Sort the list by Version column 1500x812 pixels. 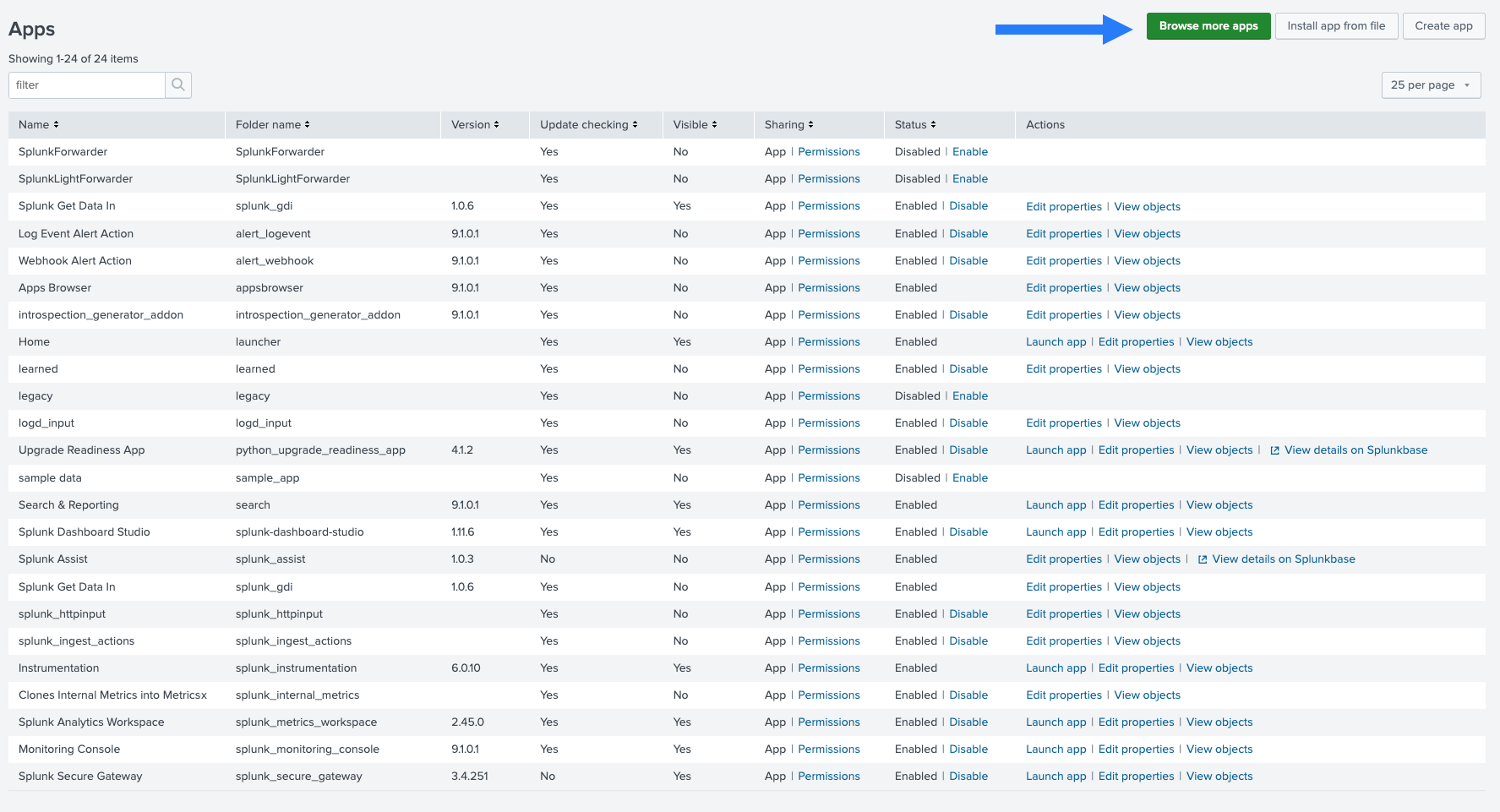pyautogui.click(x=475, y=125)
